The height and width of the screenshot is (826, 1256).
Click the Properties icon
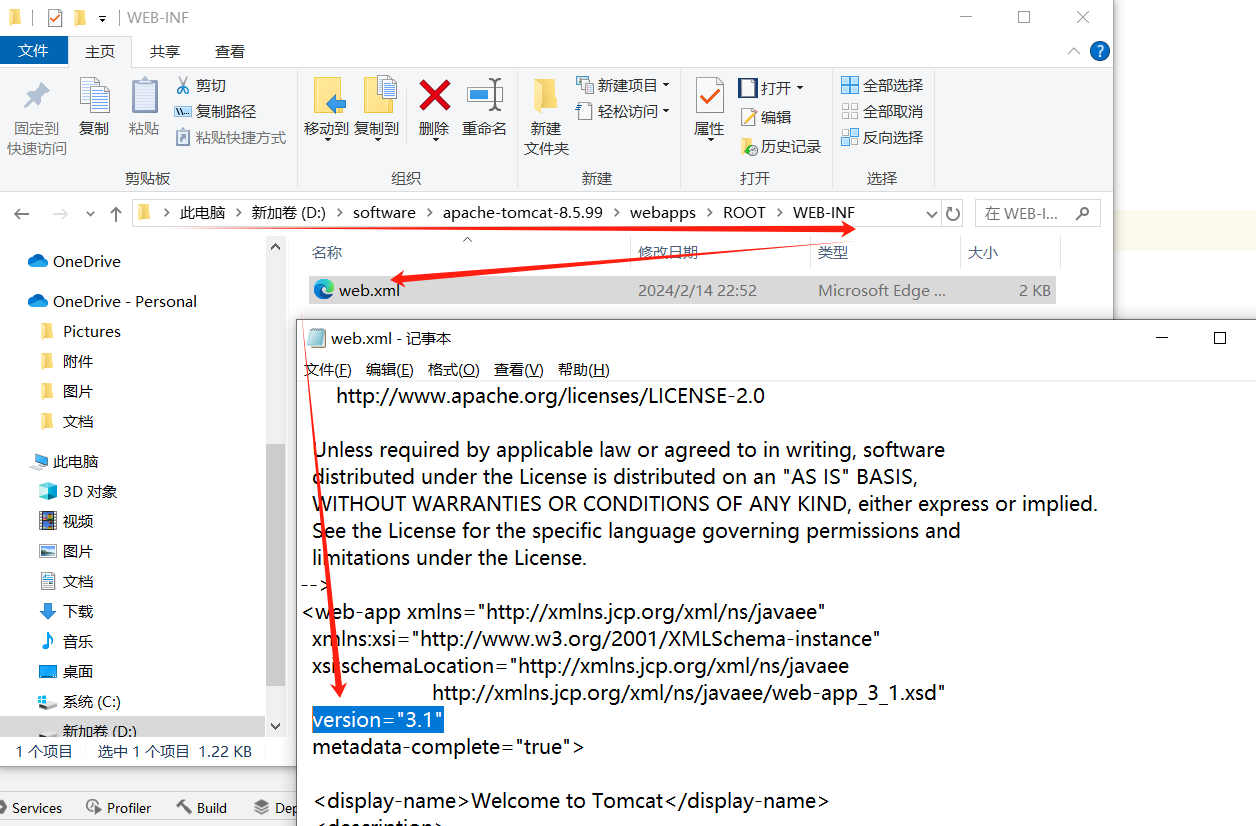[709, 97]
